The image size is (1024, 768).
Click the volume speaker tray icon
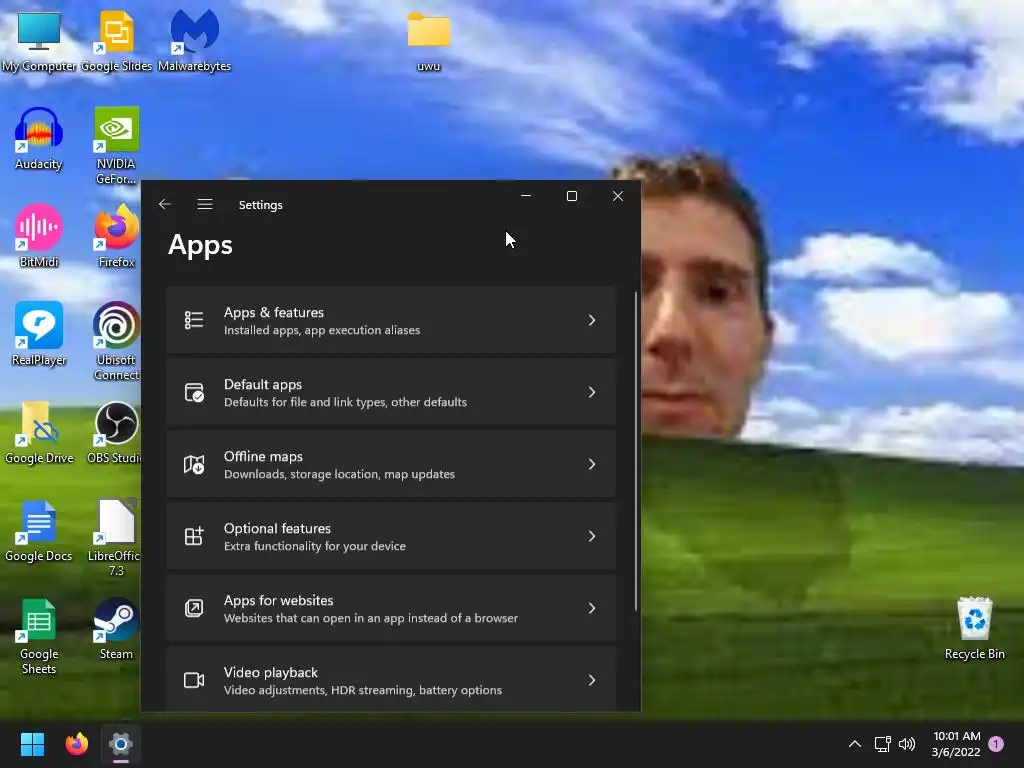(907, 744)
